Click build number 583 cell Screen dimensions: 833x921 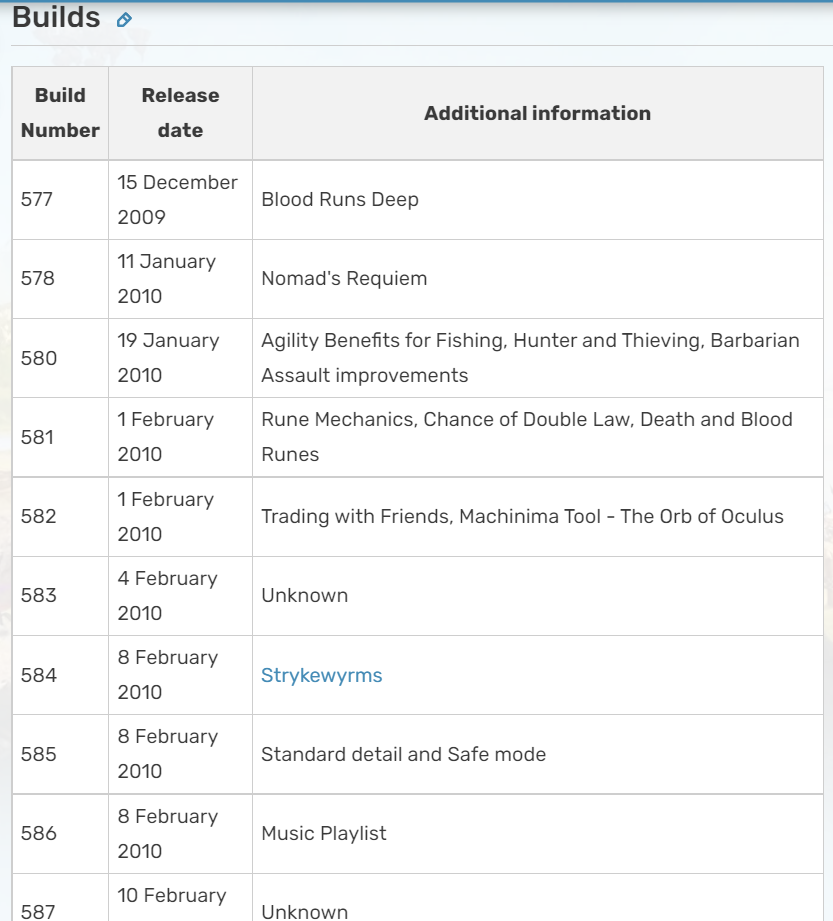click(61, 596)
